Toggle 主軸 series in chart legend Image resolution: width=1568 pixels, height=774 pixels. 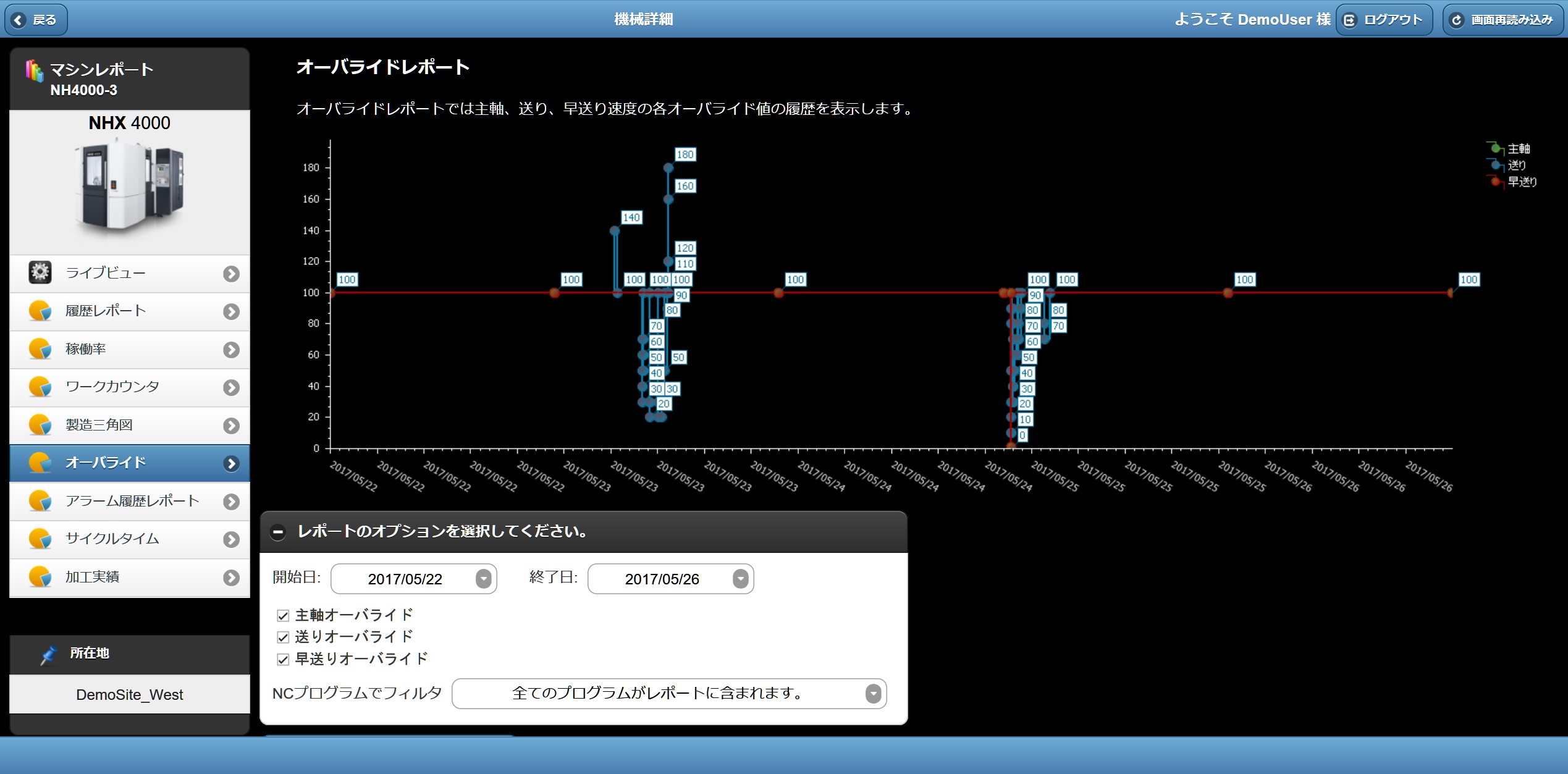1508,148
